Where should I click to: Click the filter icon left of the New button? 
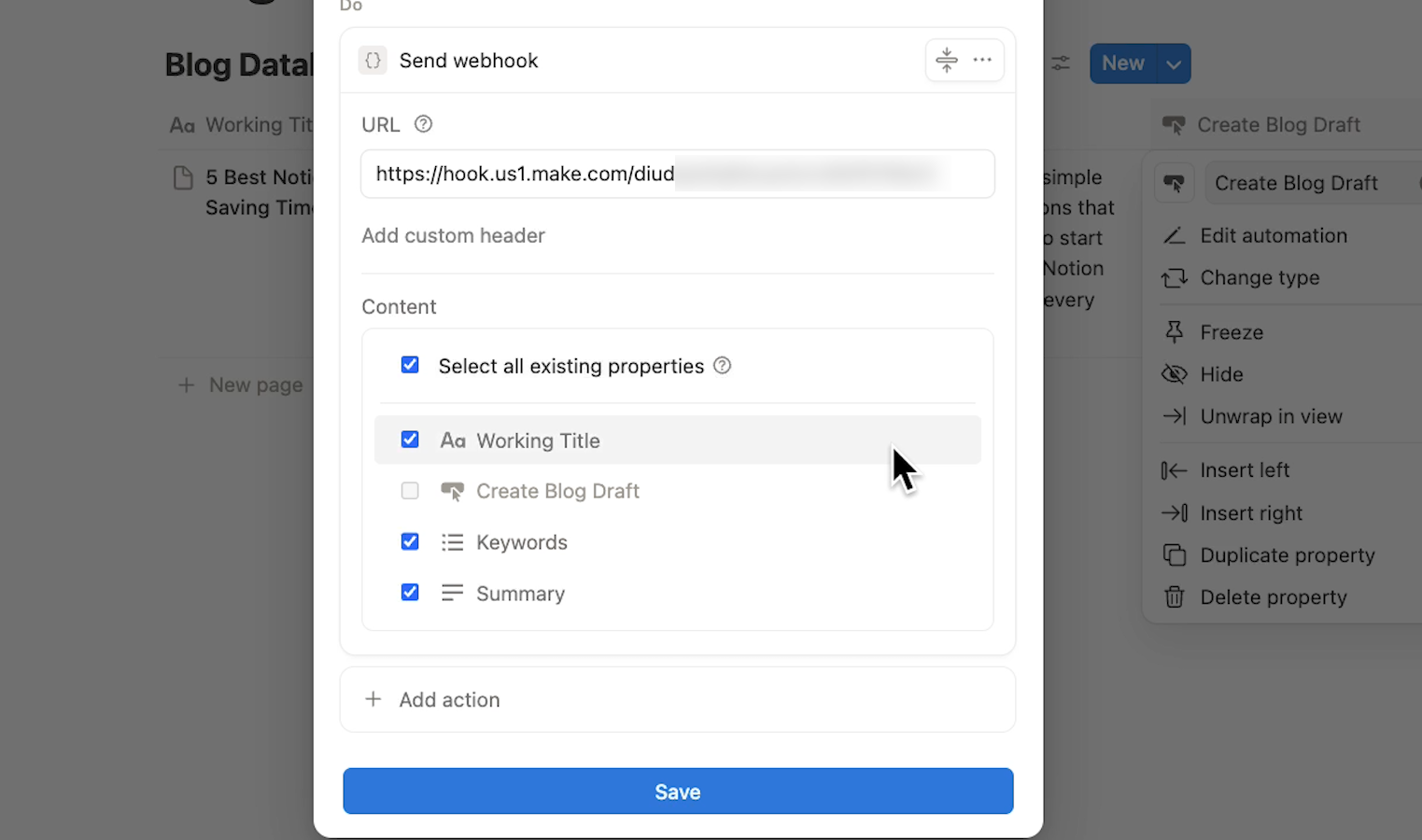click(1061, 63)
